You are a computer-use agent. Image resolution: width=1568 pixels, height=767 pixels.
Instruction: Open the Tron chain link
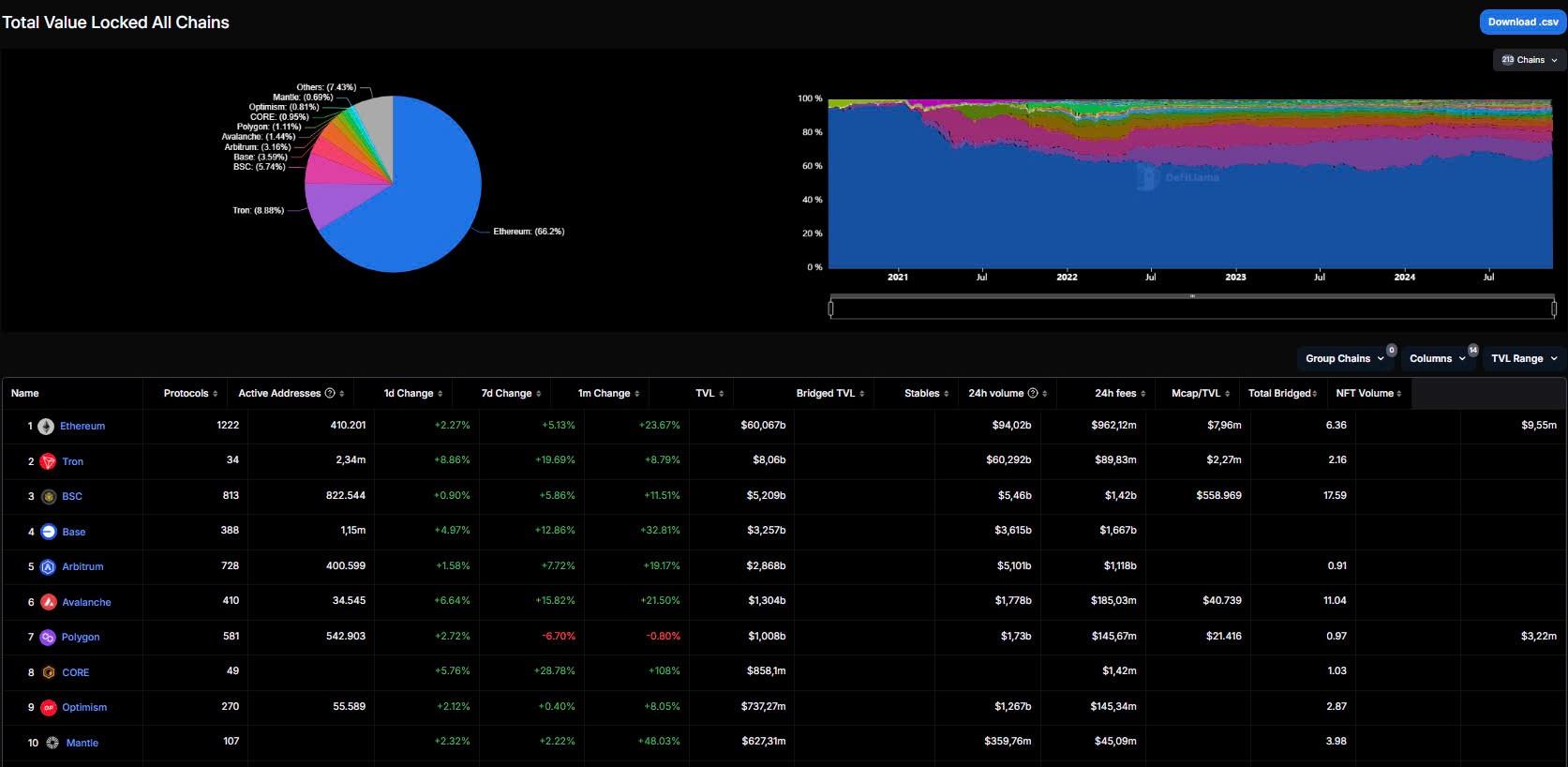coord(72,461)
